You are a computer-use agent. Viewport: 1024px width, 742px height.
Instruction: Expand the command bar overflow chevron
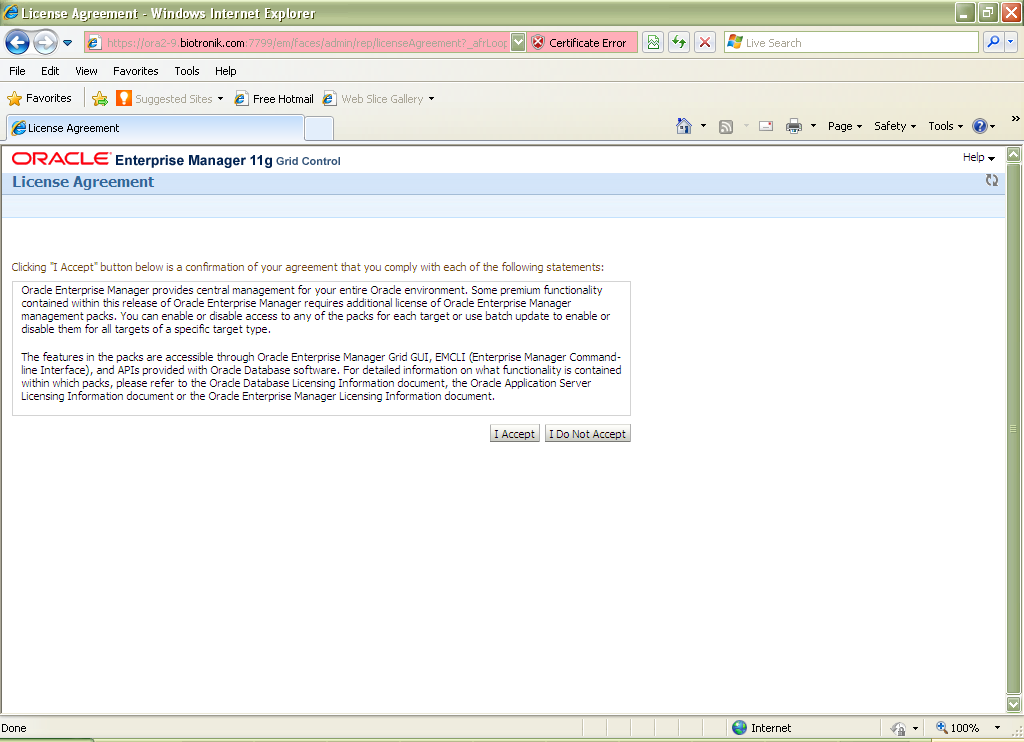coord(1015,119)
